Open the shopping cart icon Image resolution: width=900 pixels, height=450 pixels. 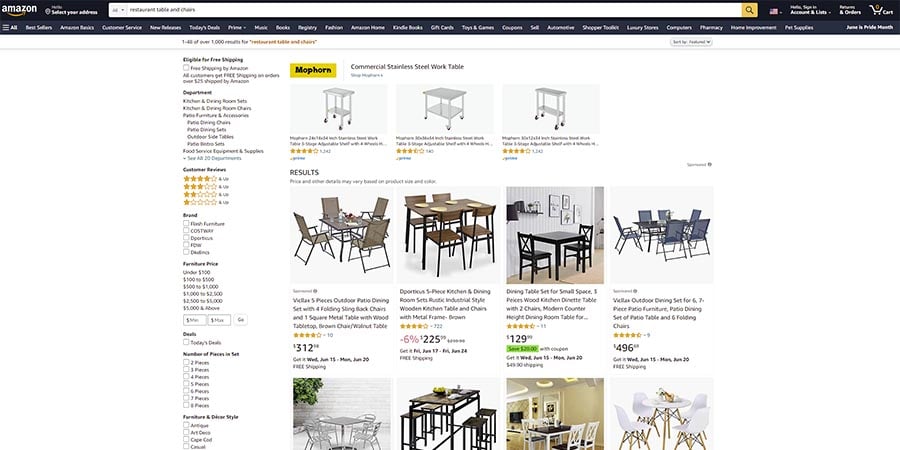click(880, 10)
